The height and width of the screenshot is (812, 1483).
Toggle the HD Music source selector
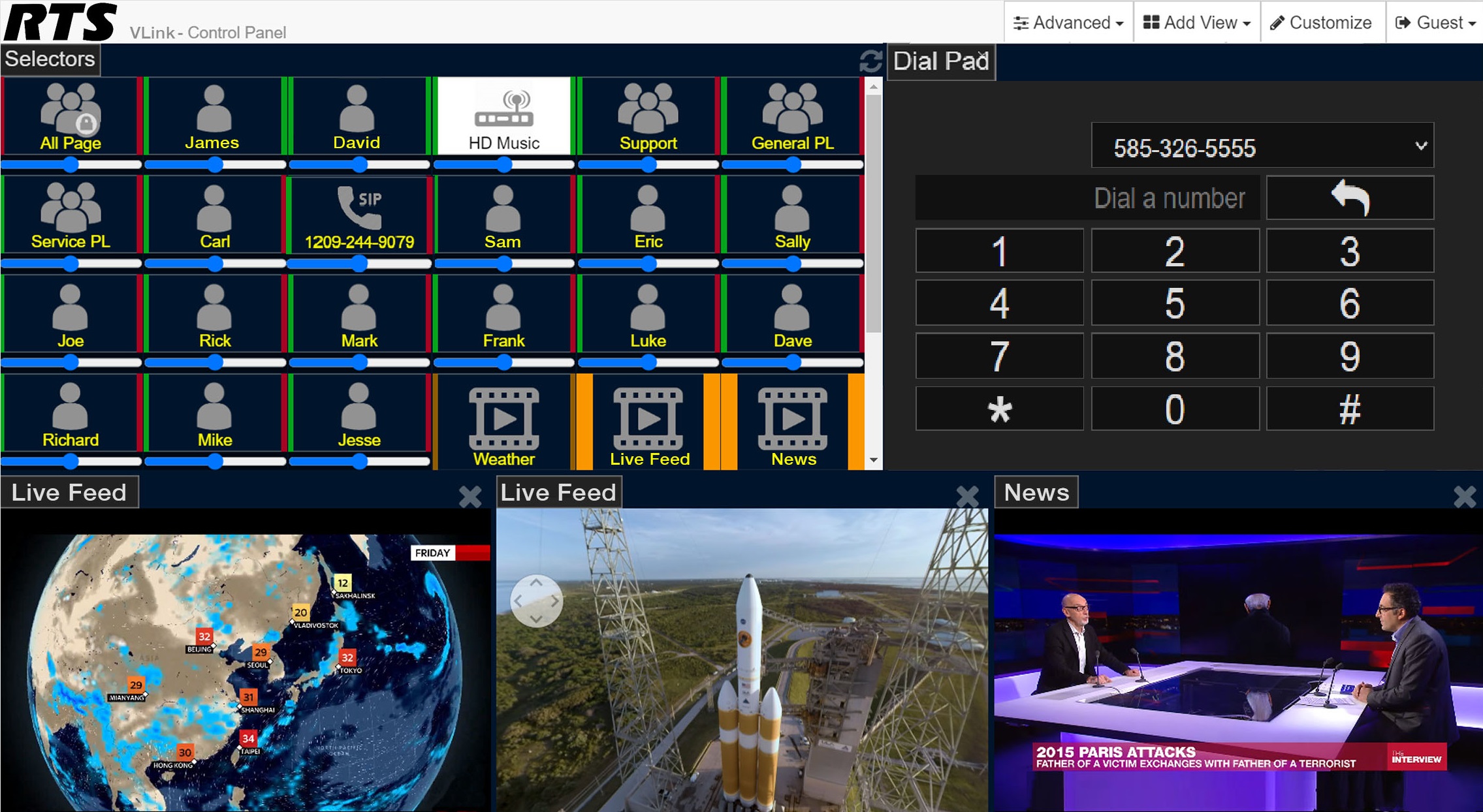(503, 116)
